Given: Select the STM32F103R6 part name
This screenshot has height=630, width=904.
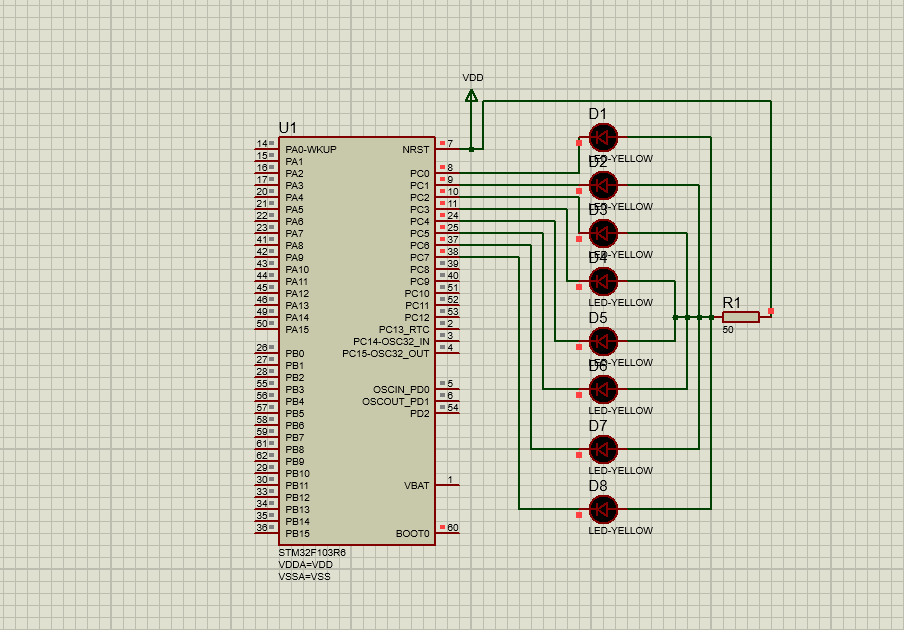Looking at the screenshot, I should (x=312, y=552).
